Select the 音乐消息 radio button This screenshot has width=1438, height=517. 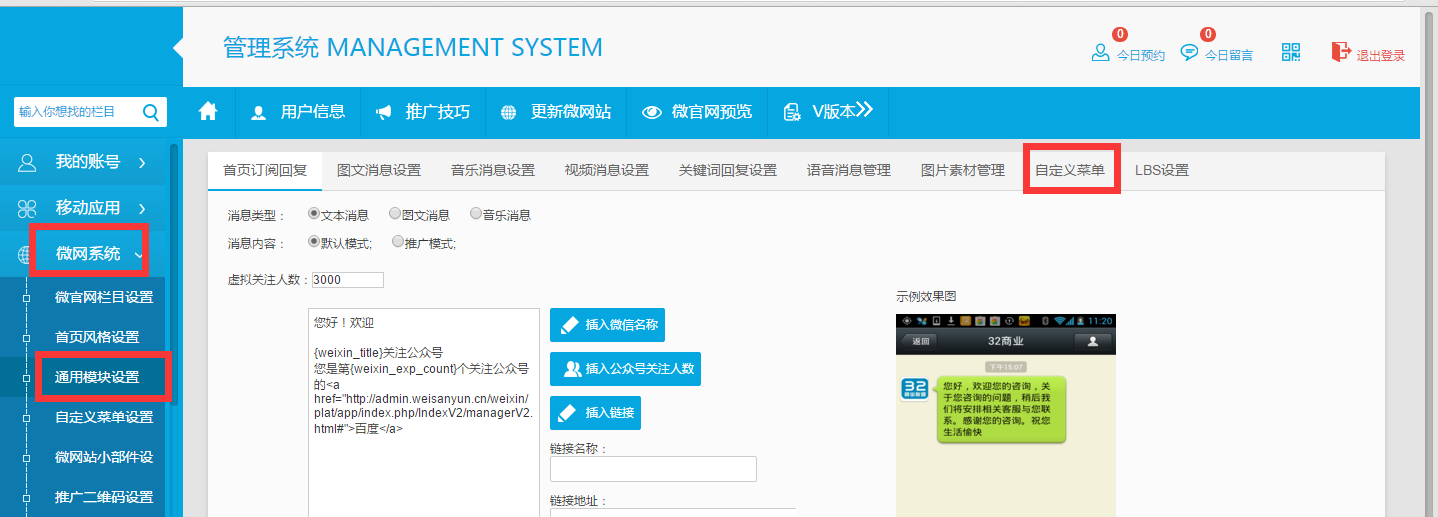pyautogui.click(x=476, y=214)
